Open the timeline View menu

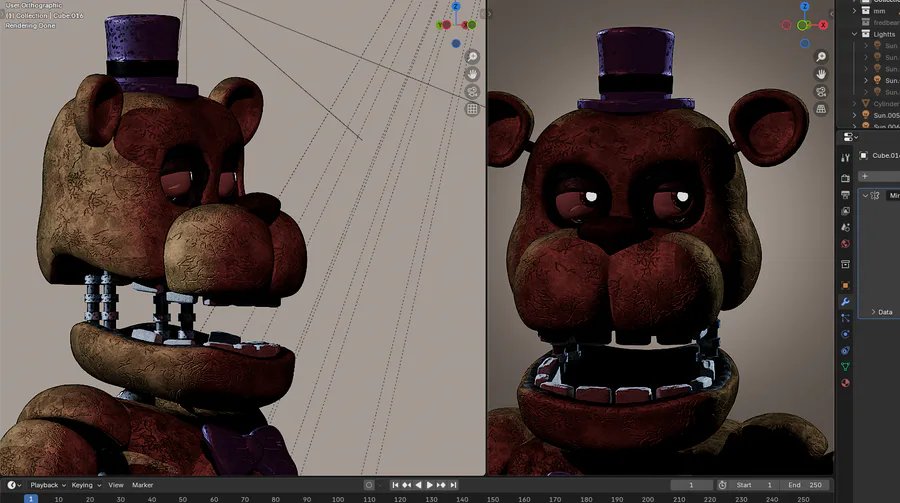[116, 485]
